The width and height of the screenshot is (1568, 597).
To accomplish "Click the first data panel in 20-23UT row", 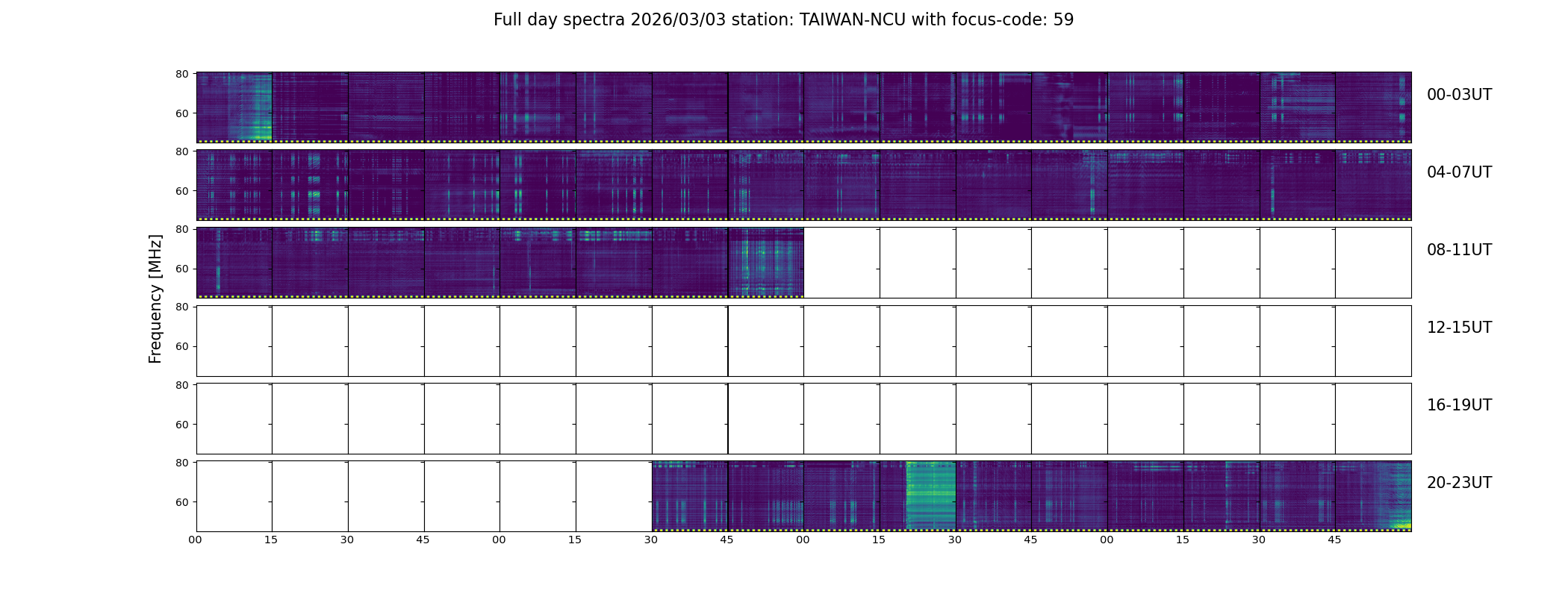I will [x=690, y=496].
